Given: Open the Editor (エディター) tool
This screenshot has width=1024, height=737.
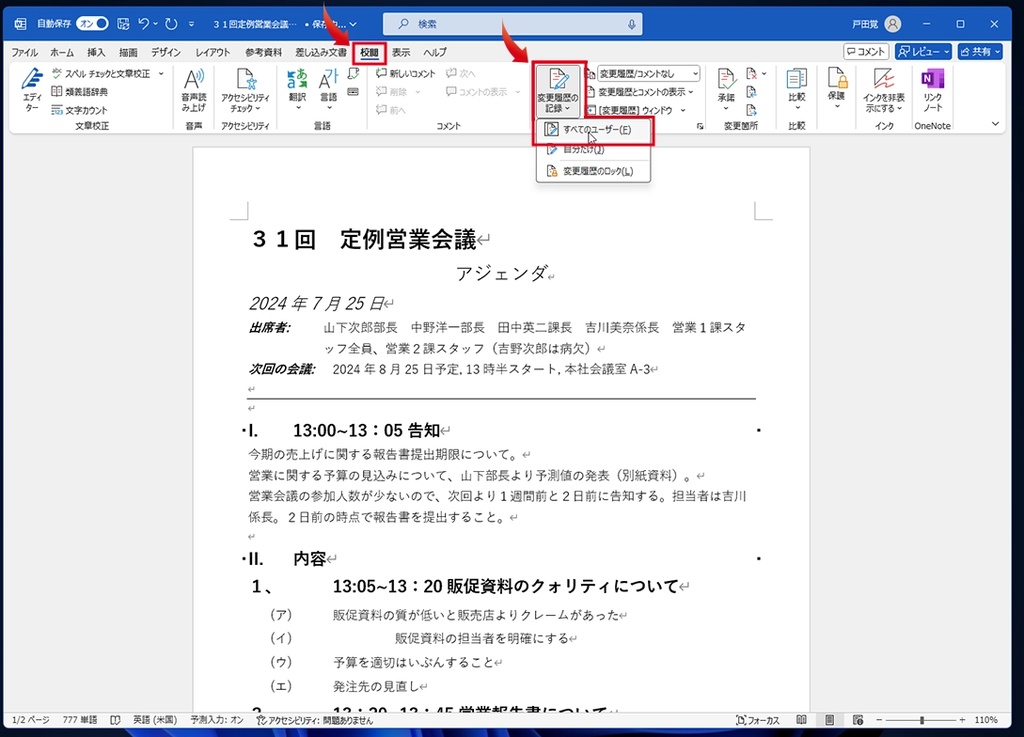Looking at the screenshot, I should click(x=31, y=89).
